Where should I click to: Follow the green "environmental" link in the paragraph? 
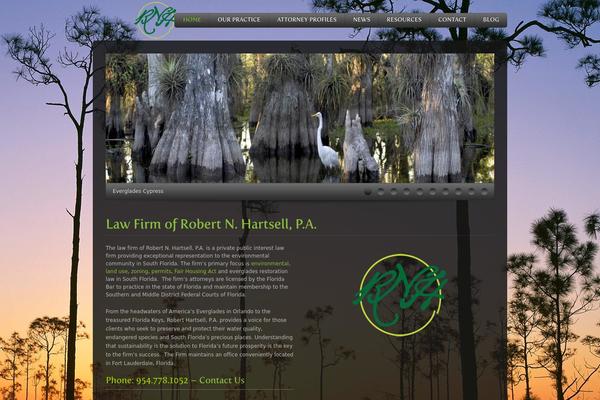click(x=270, y=263)
